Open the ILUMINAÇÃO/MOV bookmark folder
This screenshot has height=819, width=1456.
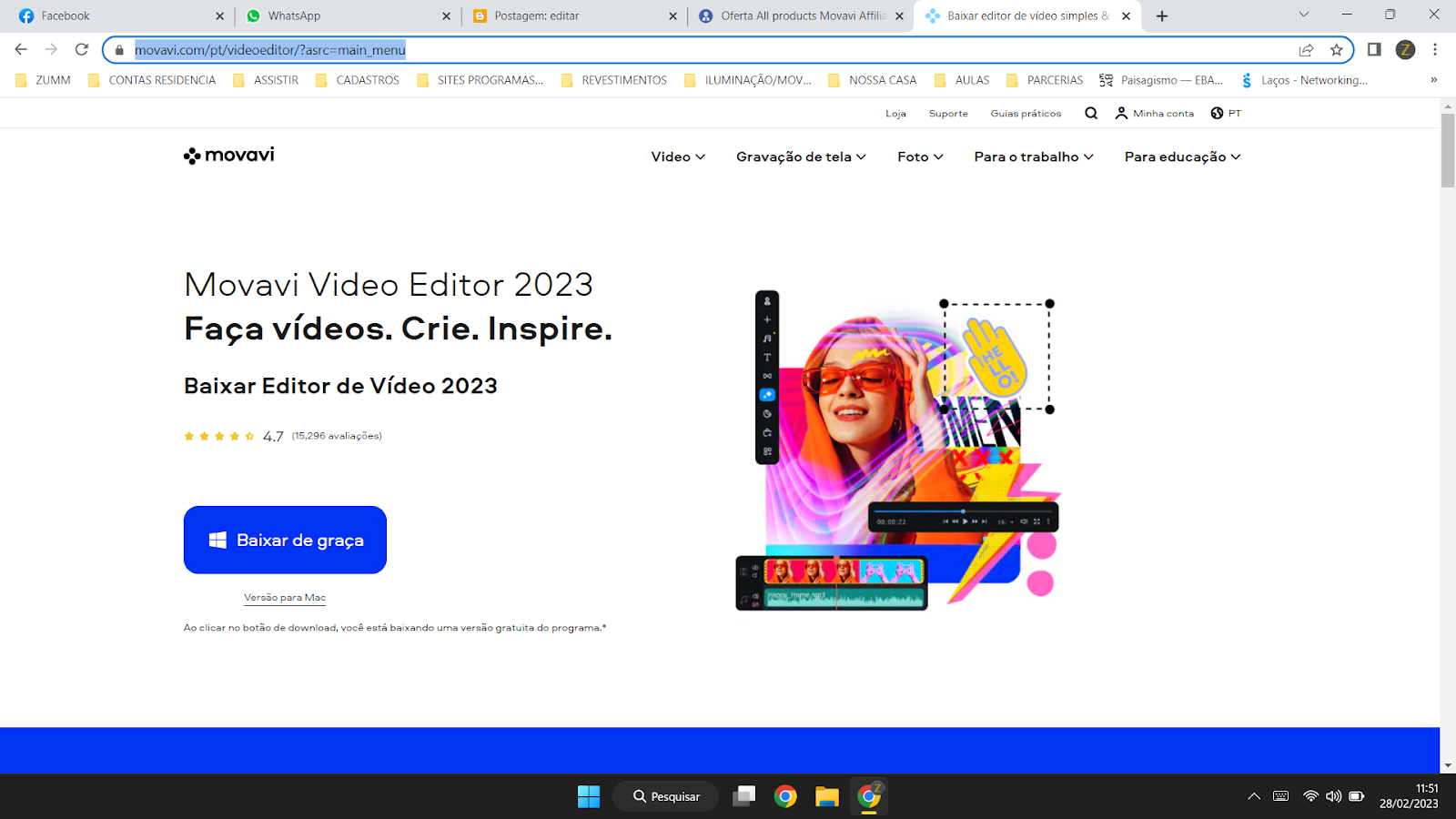click(748, 80)
